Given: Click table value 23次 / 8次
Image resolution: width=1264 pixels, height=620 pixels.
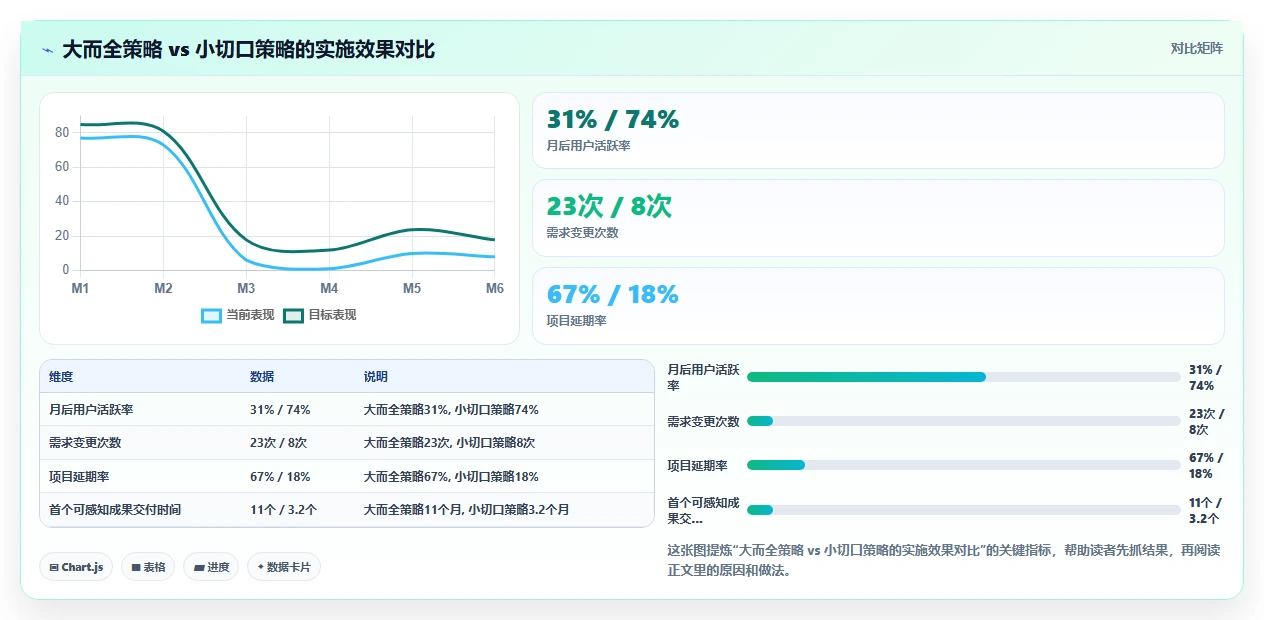Looking at the screenshot, I should tap(278, 443).
